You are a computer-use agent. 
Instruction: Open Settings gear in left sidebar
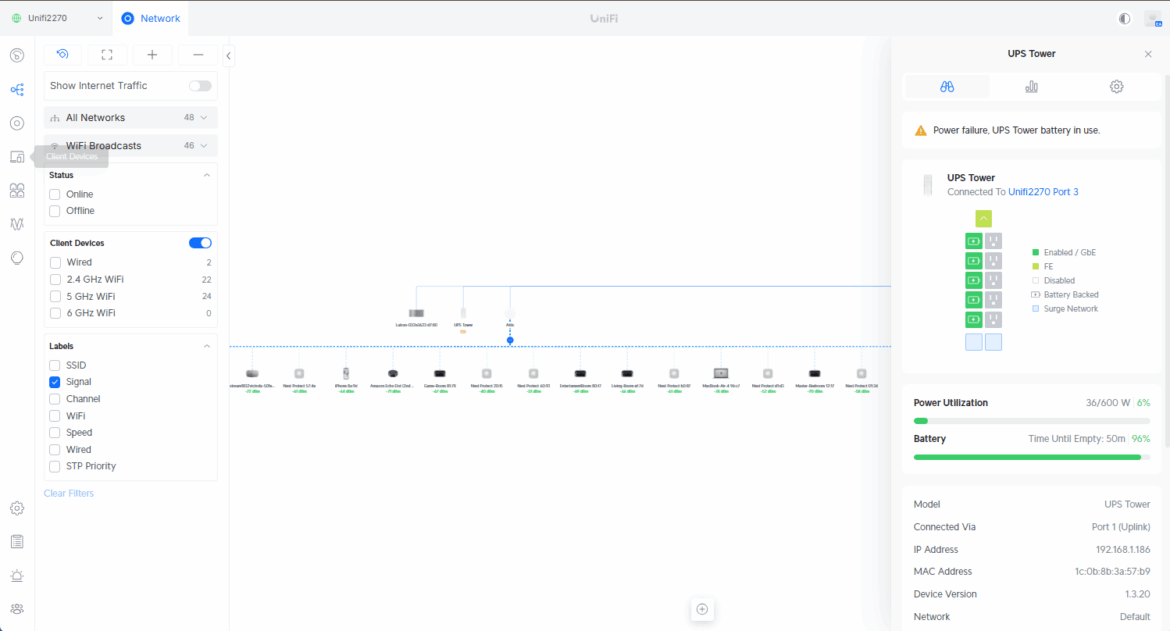17,508
